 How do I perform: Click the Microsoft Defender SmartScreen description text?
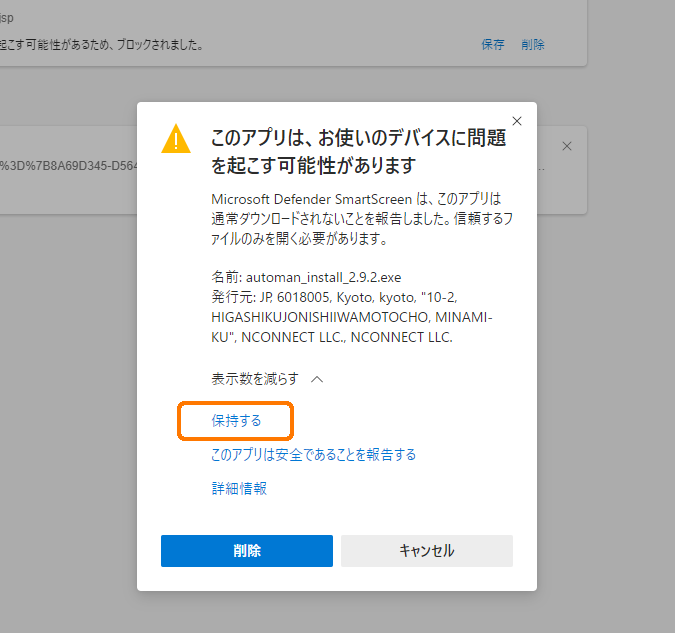pos(362,219)
